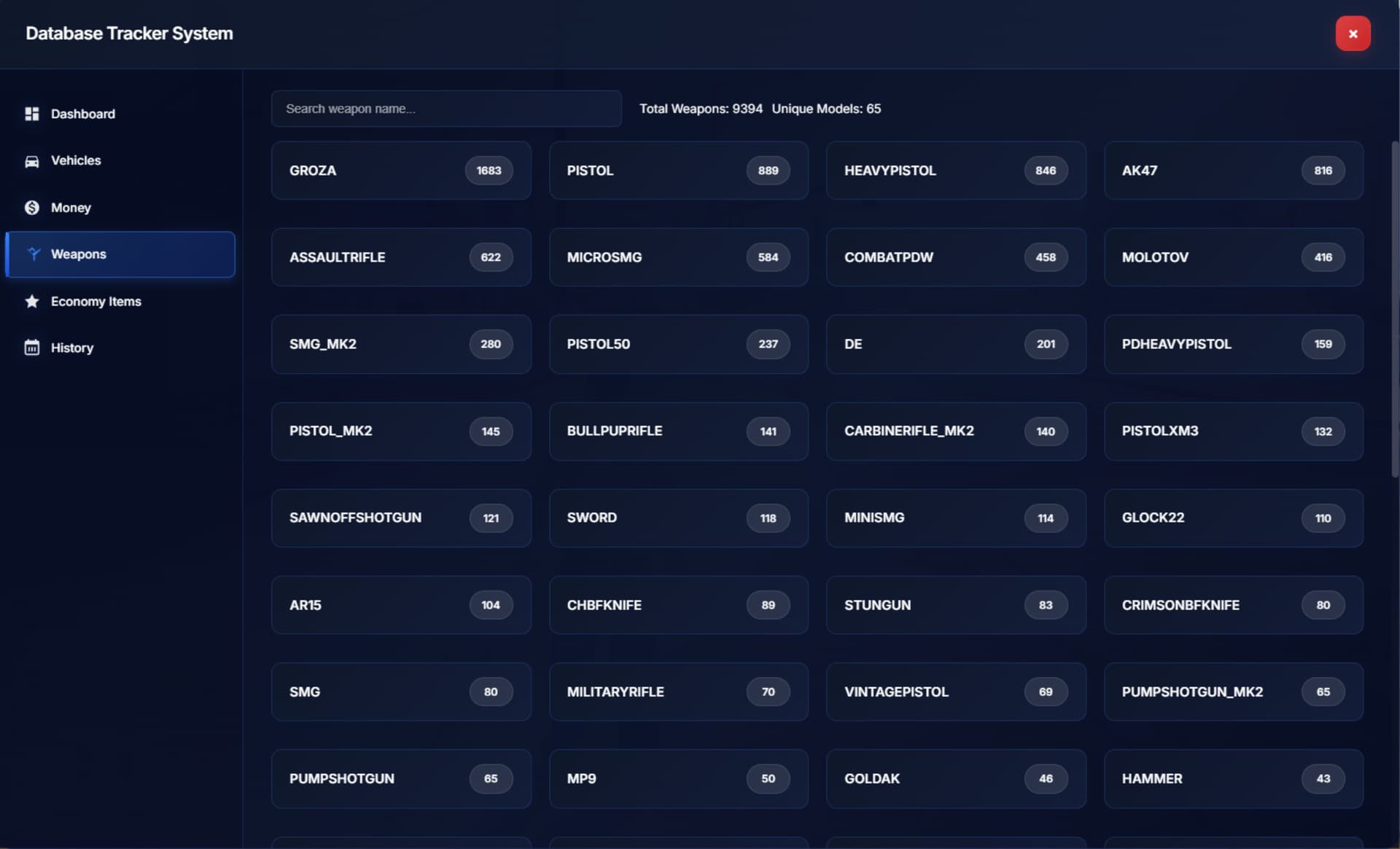Open the PDHEAVYPISTOL card
This screenshot has width=1400, height=849.
(x=1234, y=344)
